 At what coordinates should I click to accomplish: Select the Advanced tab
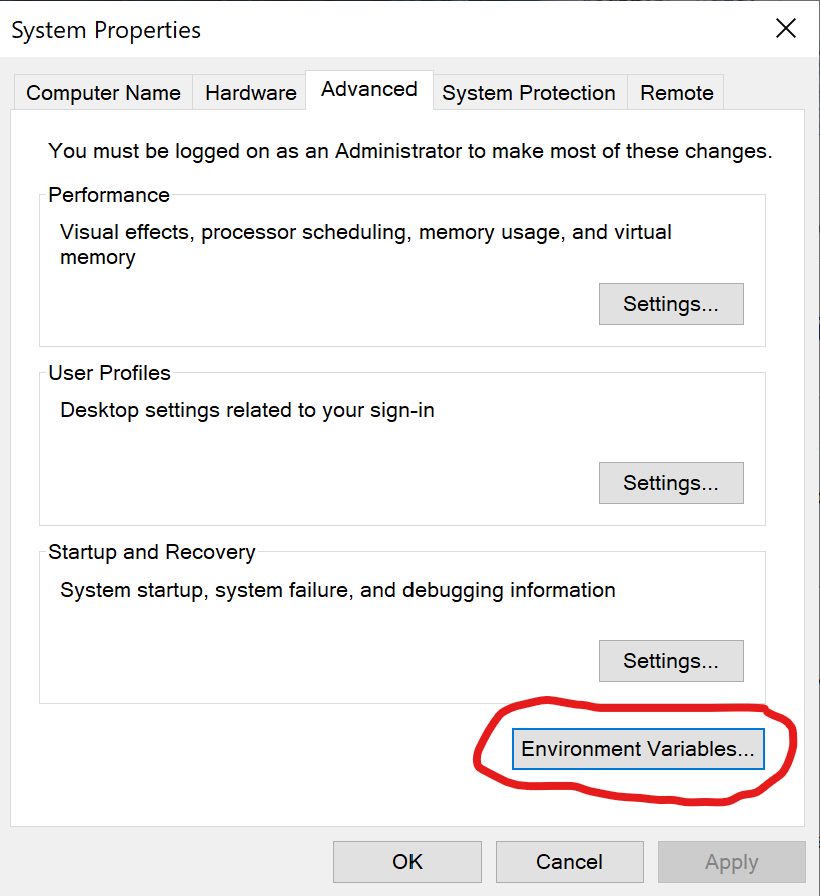(x=369, y=89)
